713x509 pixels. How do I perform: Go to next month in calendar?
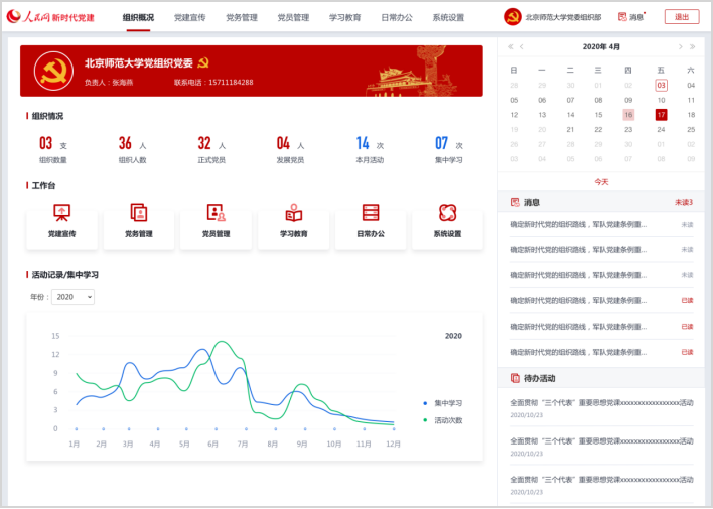tap(680, 46)
